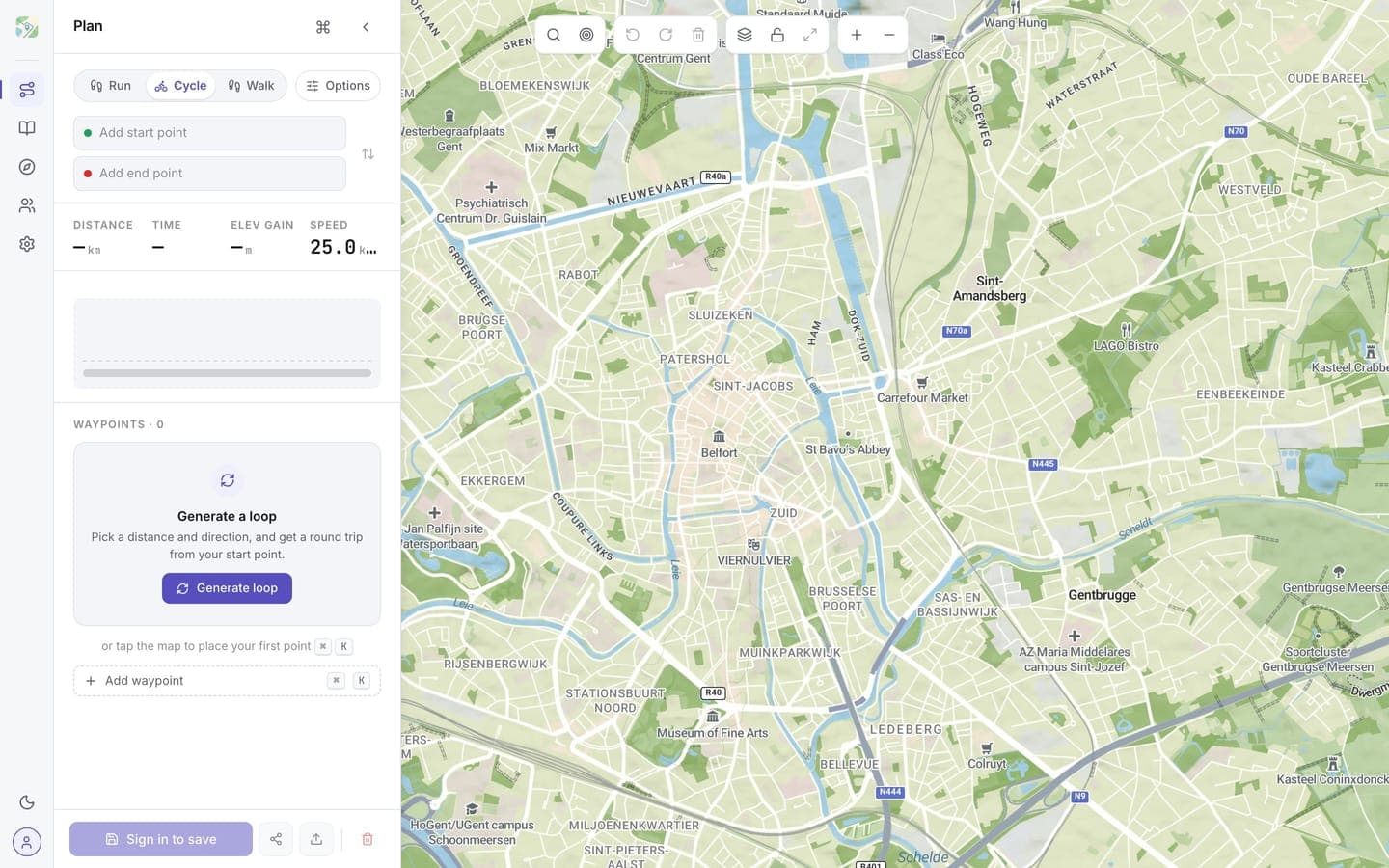Click the Add waypoint row
Image resolution: width=1389 pixels, height=868 pixels.
pyautogui.click(x=227, y=681)
